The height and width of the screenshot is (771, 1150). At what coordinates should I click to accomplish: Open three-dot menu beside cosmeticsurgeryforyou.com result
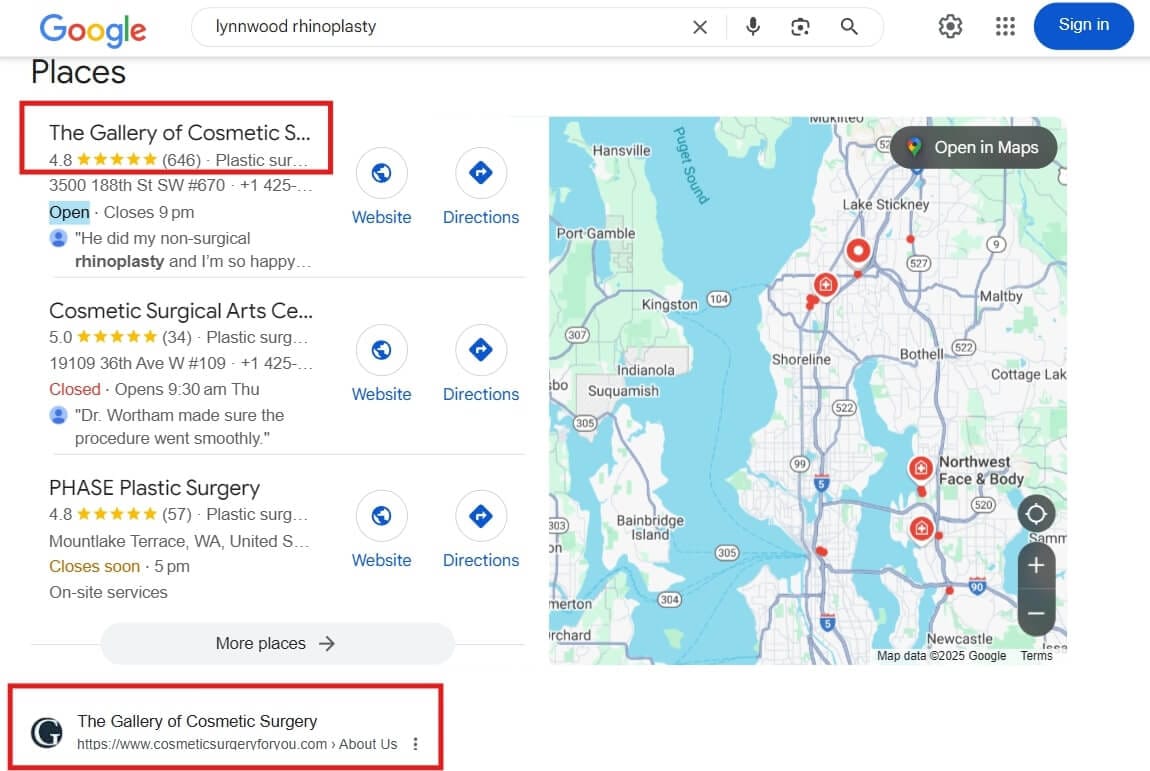(415, 744)
